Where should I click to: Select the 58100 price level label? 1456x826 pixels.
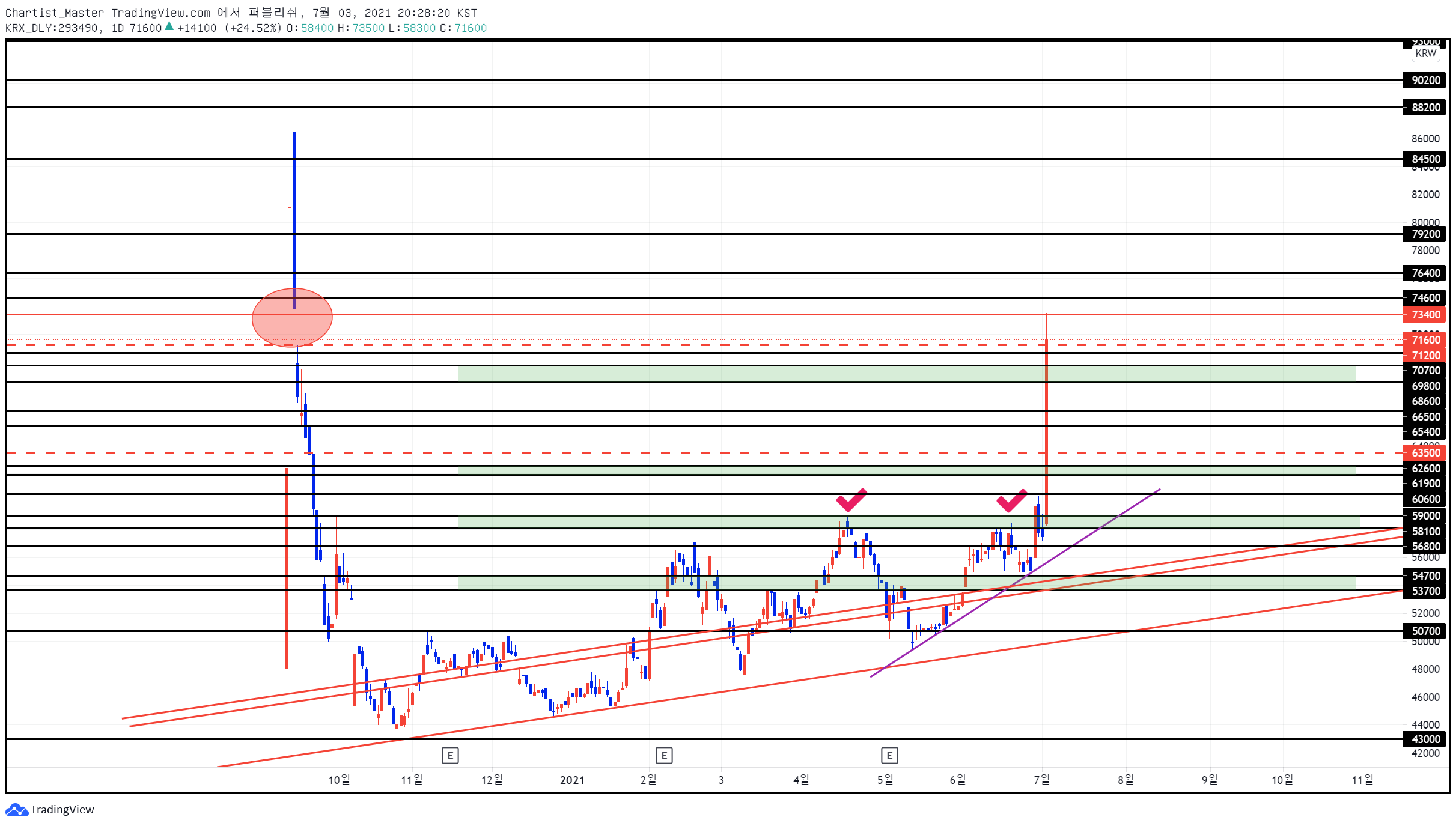(x=1424, y=531)
